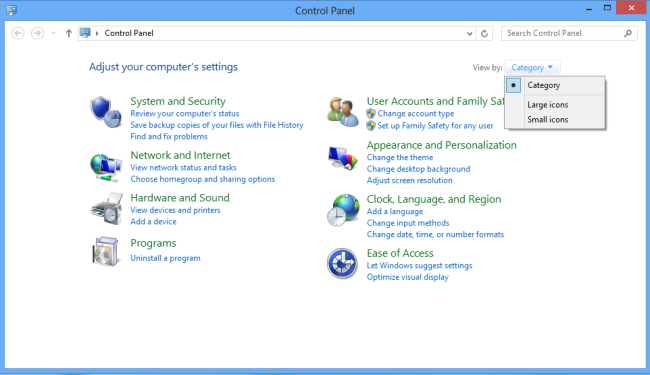Open View network status and tasks
The height and width of the screenshot is (375, 650).
[x=183, y=167]
